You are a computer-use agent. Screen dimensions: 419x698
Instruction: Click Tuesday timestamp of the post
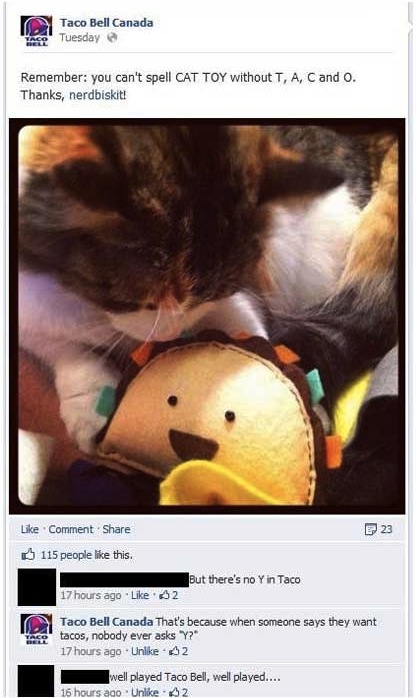80,38
